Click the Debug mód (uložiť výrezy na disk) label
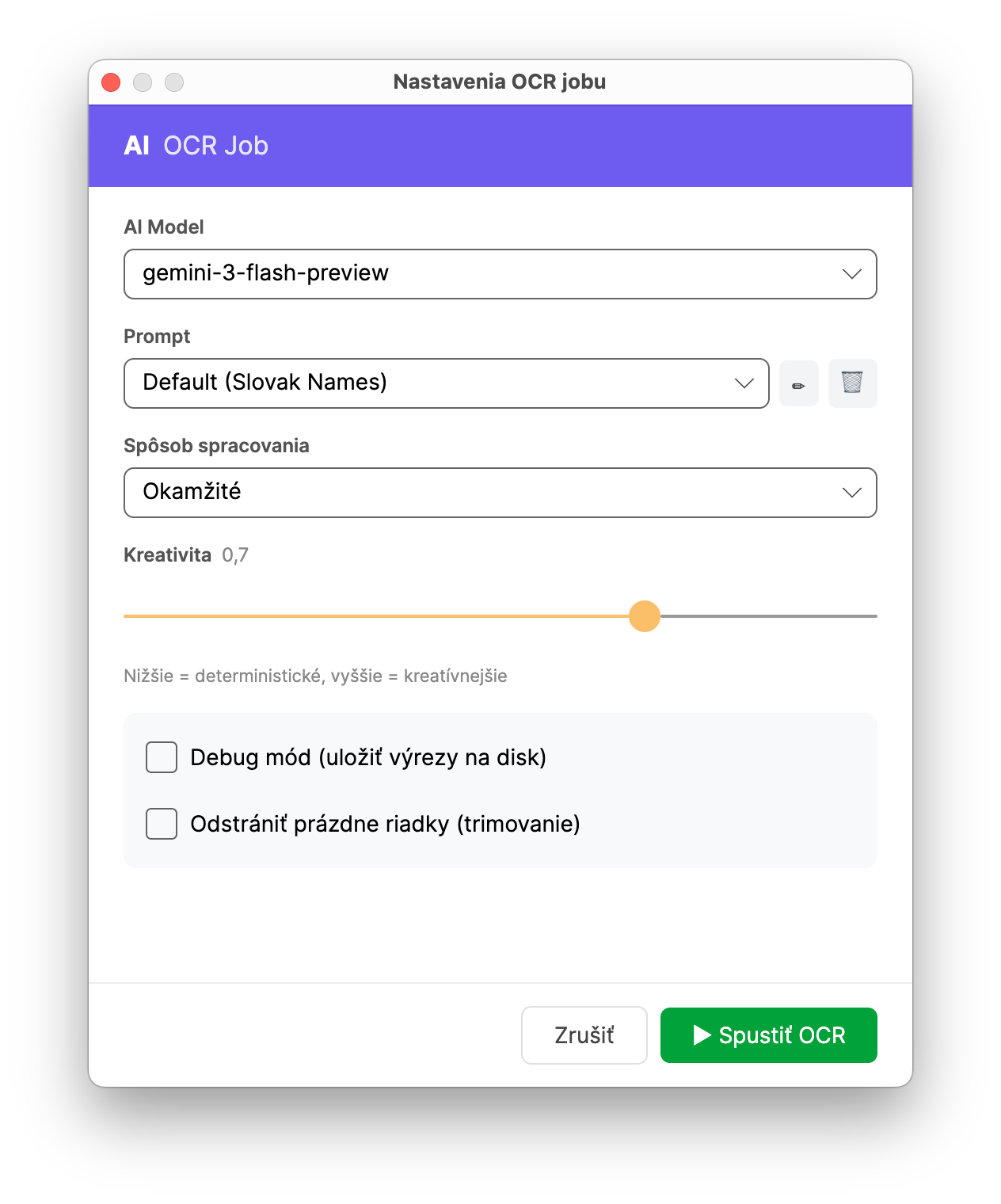1001x1204 pixels. [x=368, y=757]
